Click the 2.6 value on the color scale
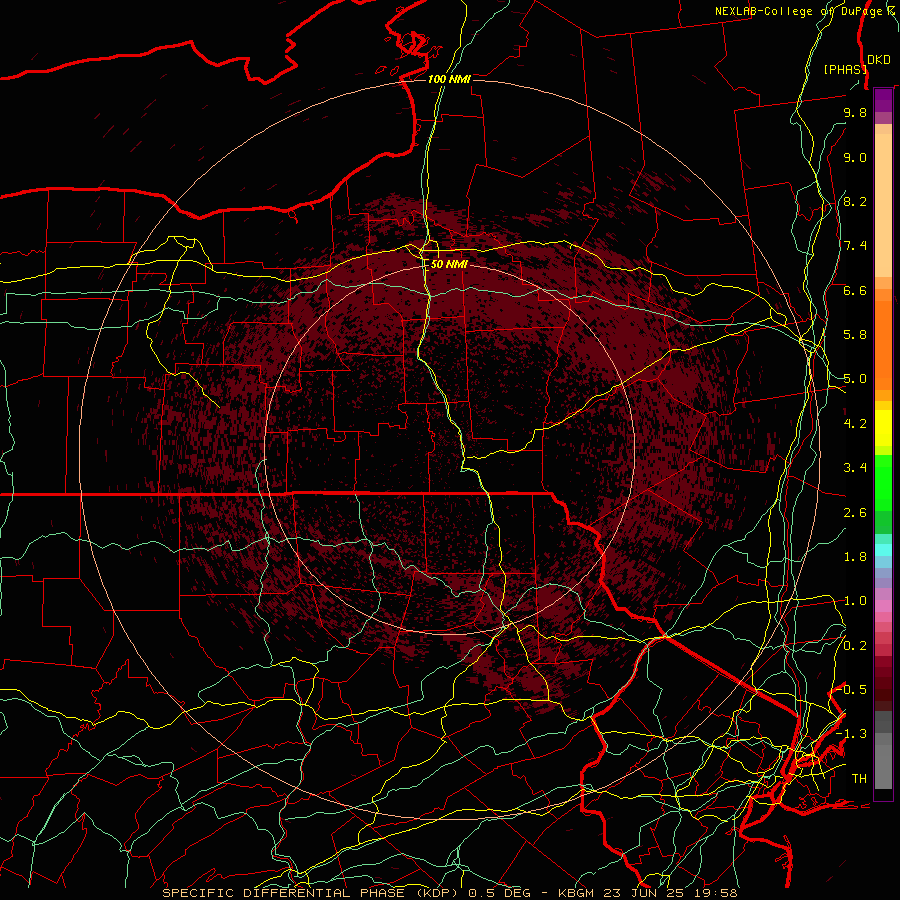Screen dimensions: 900x900 (855, 513)
